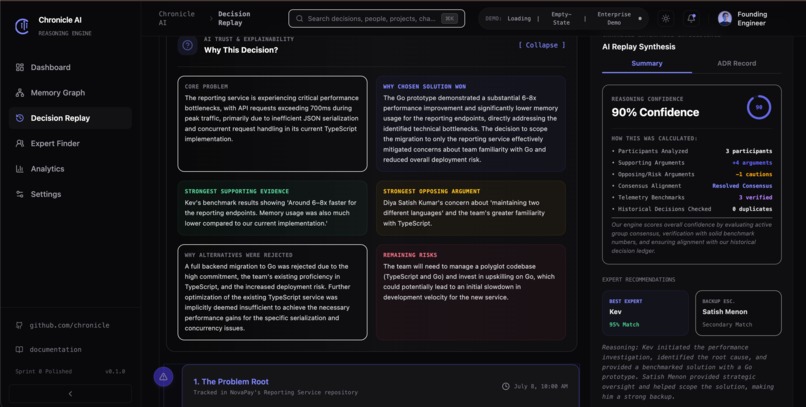Toggle the light/dark theme sun icon
Image resolution: width=806 pixels, height=407 pixels.
point(666,18)
